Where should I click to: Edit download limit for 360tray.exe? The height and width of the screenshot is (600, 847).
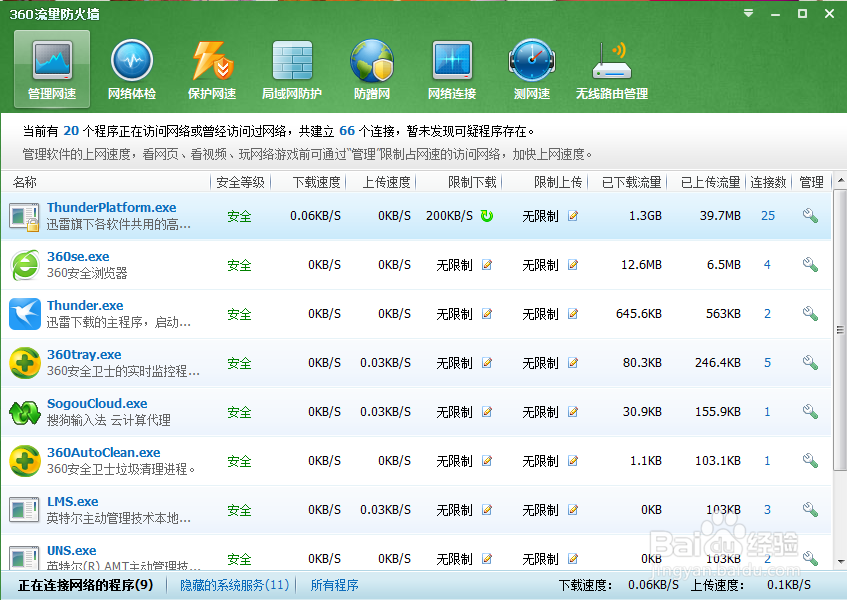(487, 363)
